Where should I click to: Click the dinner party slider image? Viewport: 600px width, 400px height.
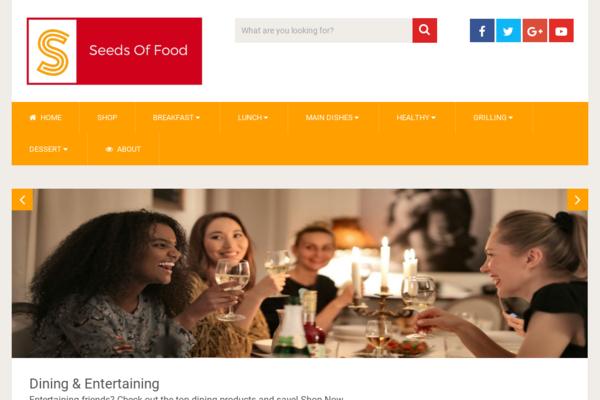tap(300, 273)
